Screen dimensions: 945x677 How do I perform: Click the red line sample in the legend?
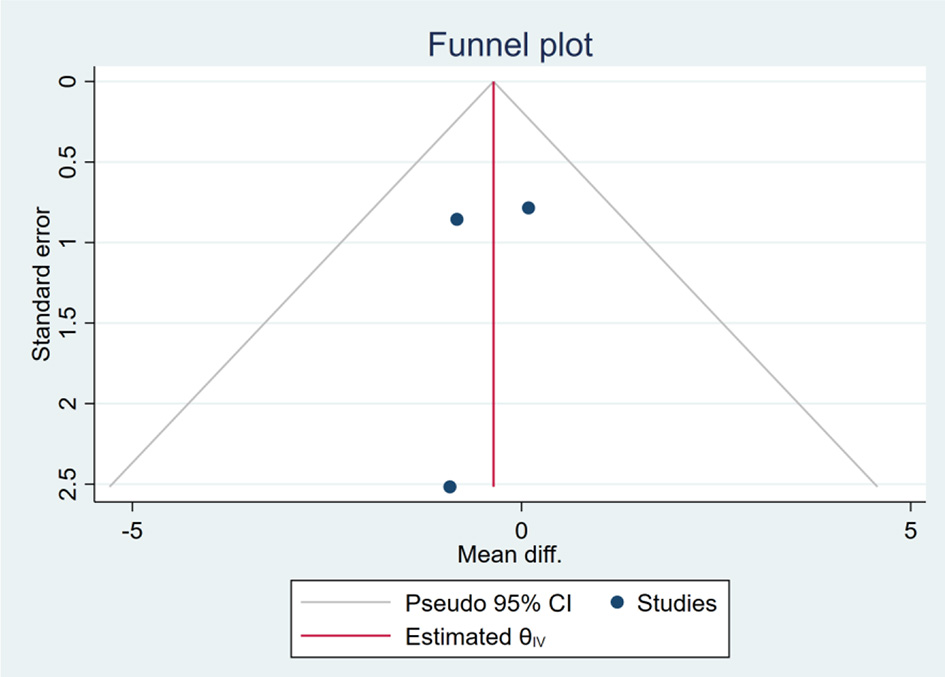pyautogui.click(x=344, y=635)
